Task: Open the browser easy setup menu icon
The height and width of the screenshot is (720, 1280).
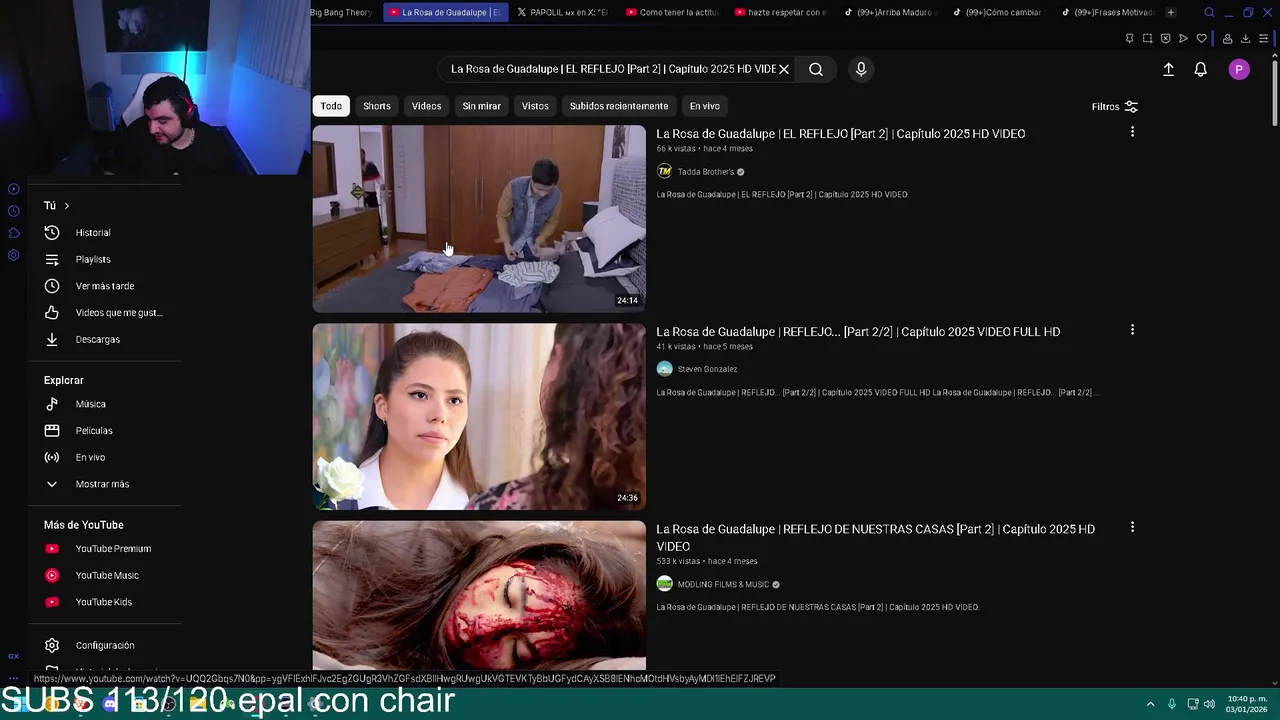Action: pos(1264,38)
